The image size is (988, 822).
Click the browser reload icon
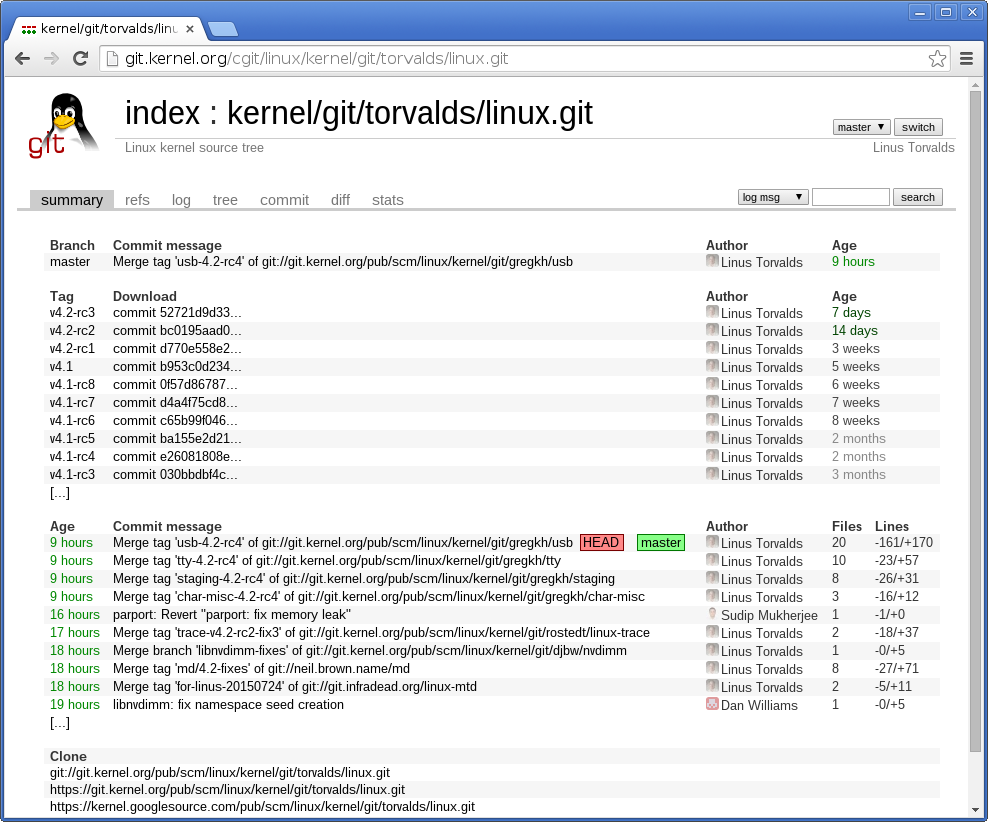point(81,59)
